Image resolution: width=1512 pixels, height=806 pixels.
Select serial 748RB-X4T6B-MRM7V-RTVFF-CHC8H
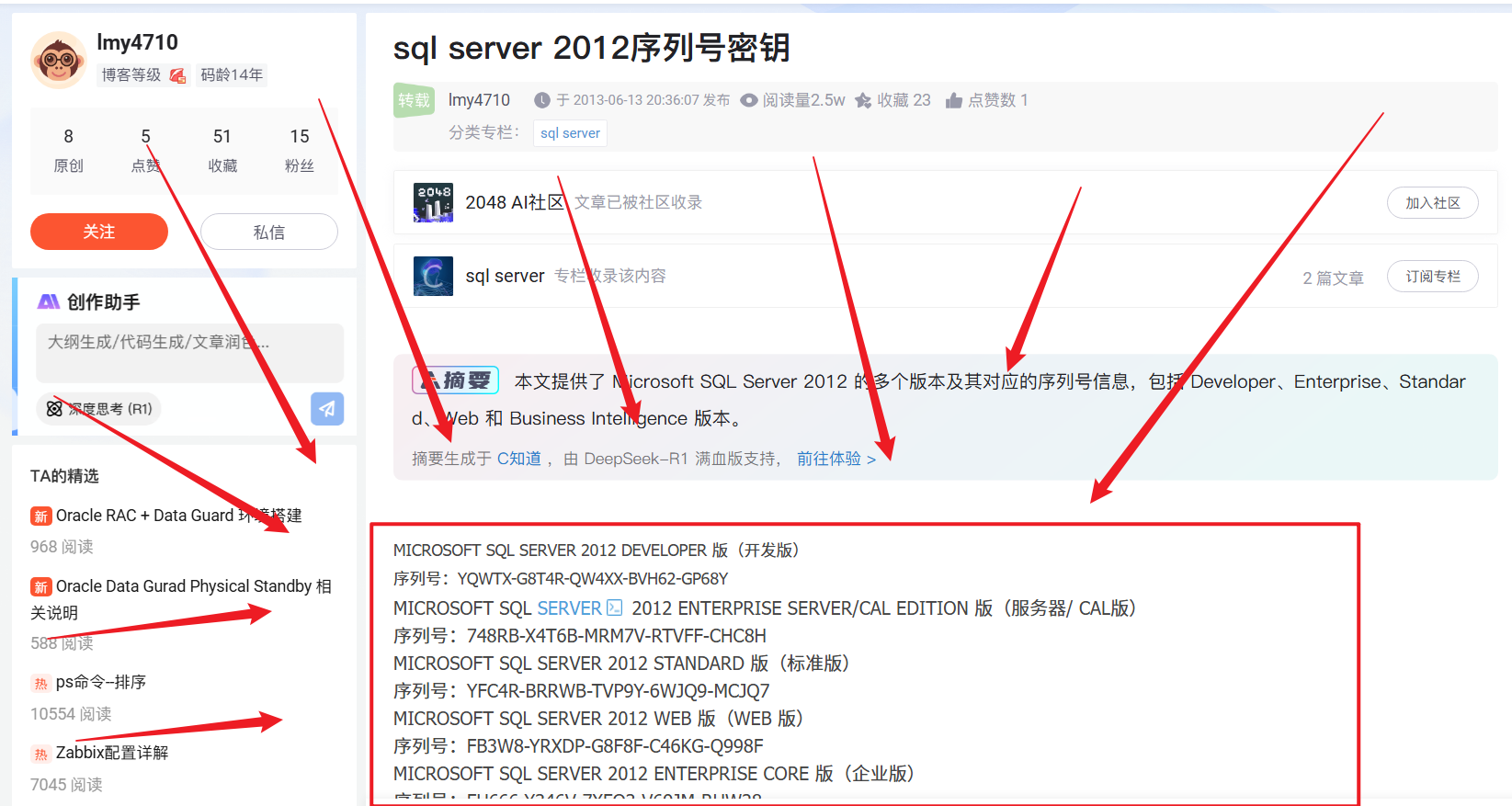[616, 636]
